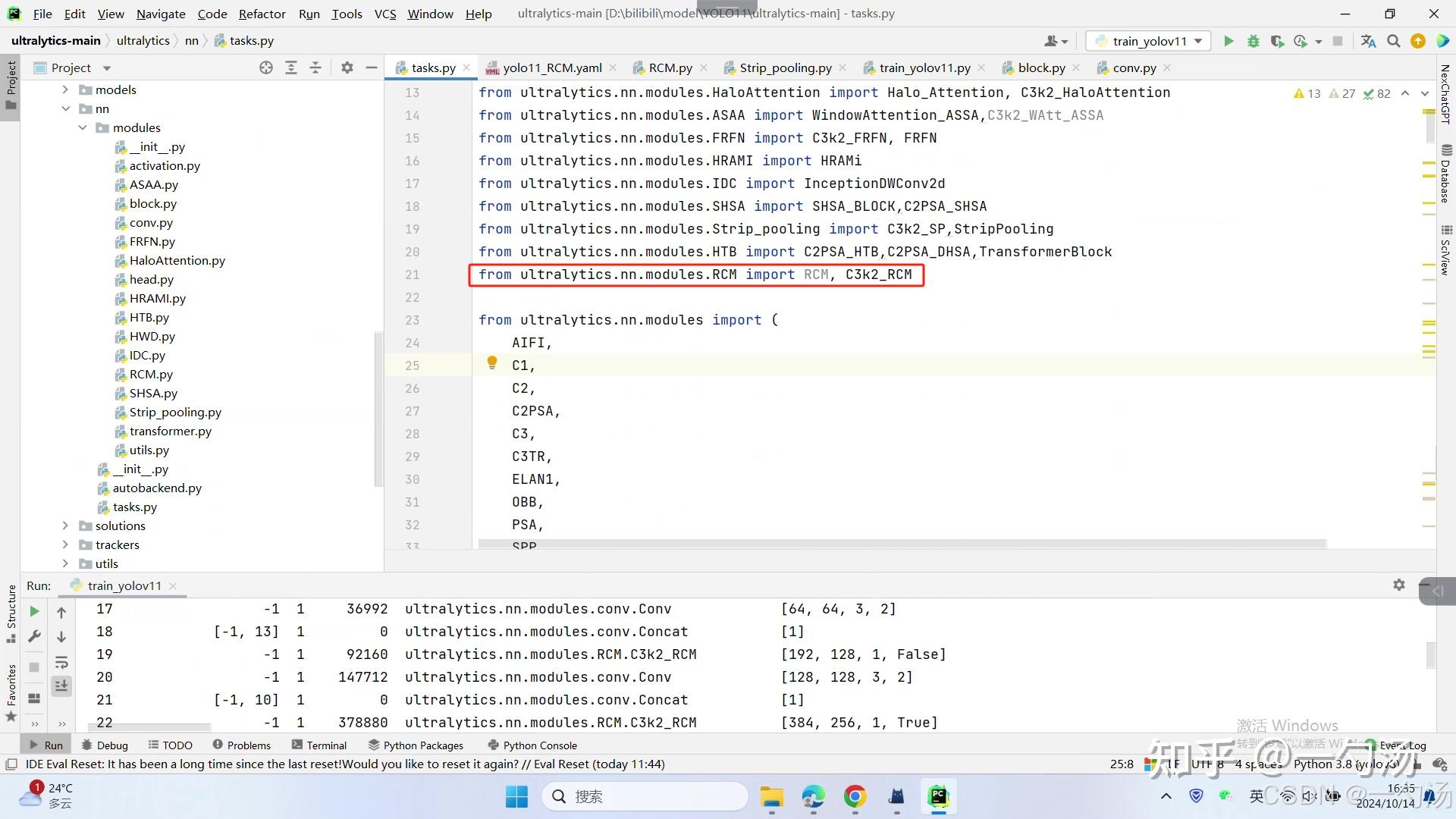Collapse all in Project panel
1456x819 pixels.
tap(315, 67)
